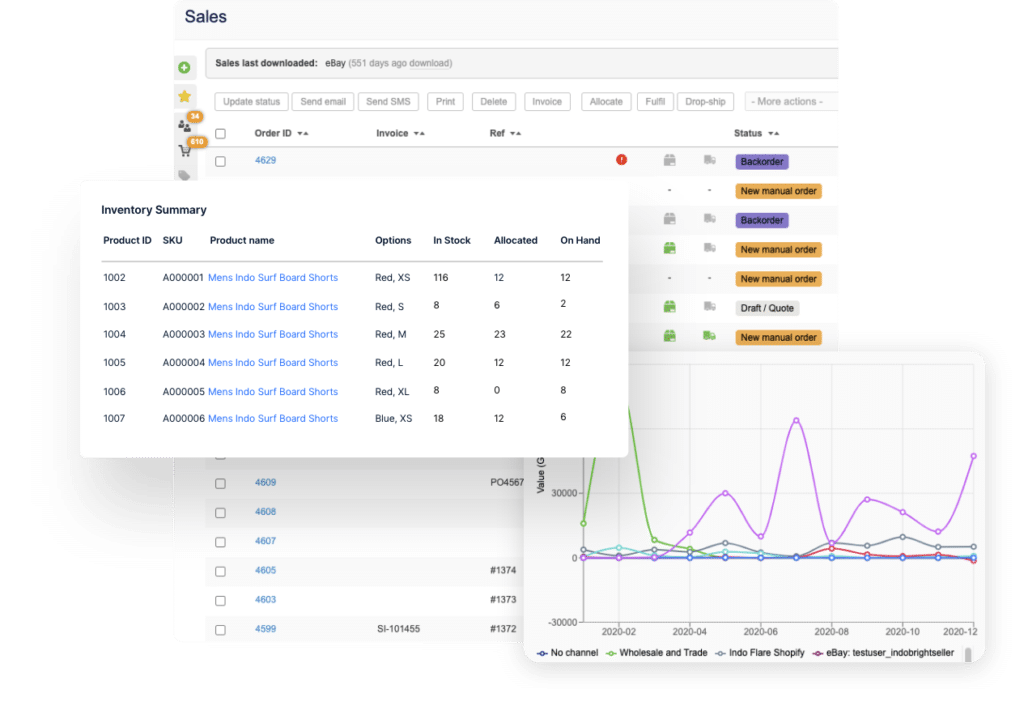The height and width of the screenshot is (706, 1024).
Task: Sort by the Status column arrows
Action: click(x=774, y=133)
